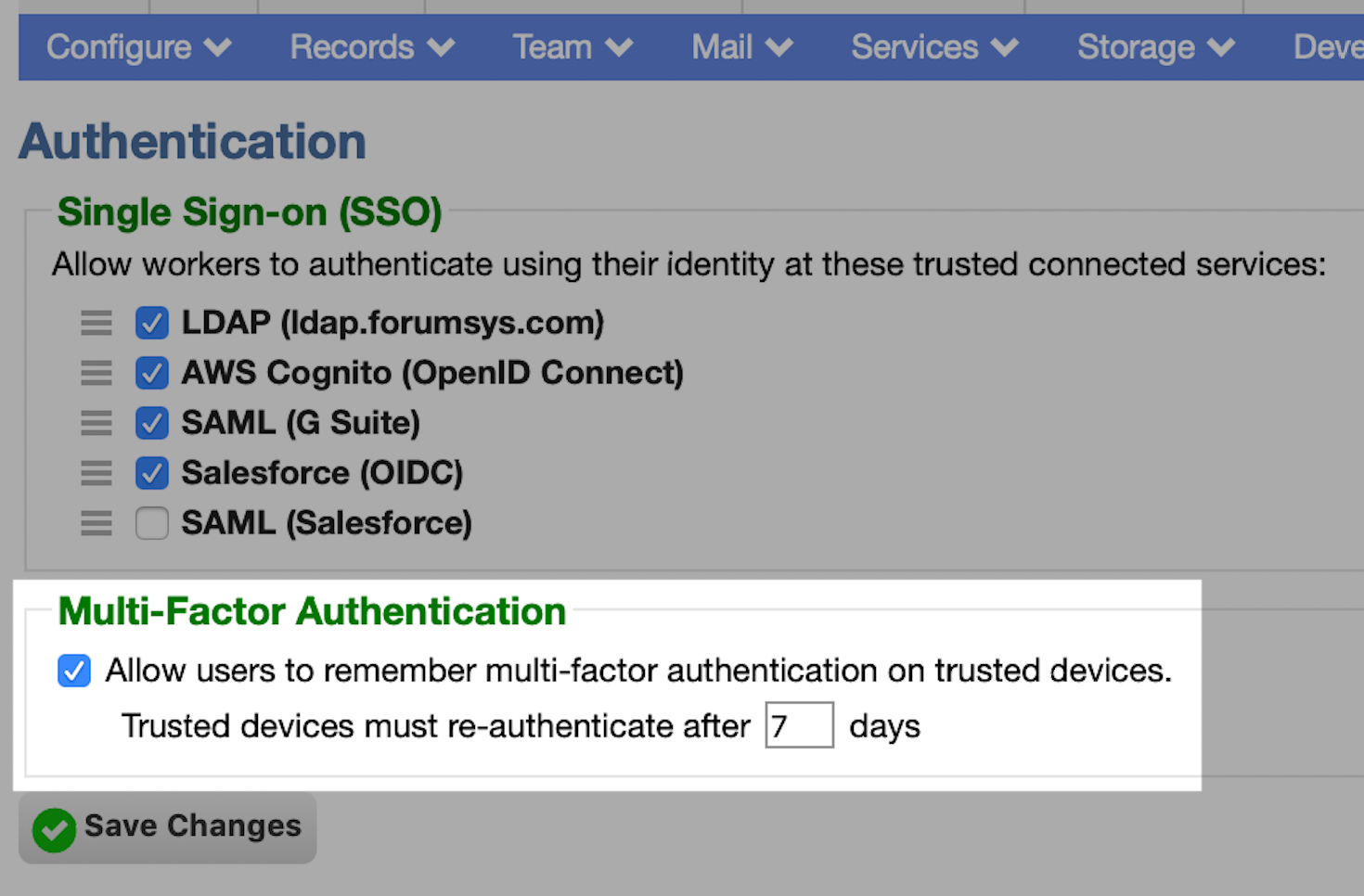Click the re-authenticate days input field
Image resolution: width=1364 pixels, height=896 pixels.
pos(799,724)
